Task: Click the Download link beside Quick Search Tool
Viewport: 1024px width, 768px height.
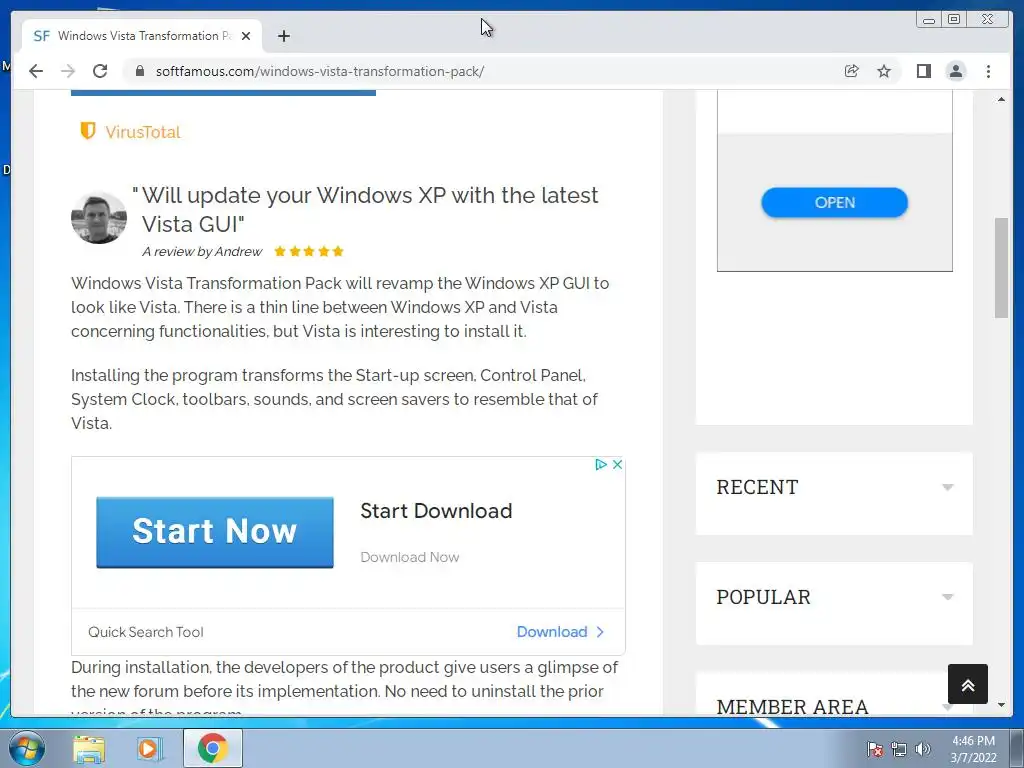Action: pos(560,632)
